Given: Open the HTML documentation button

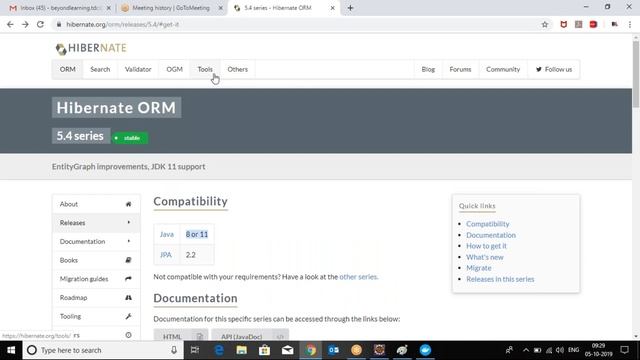Looking at the screenshot, I should click(x=181, y=336).
